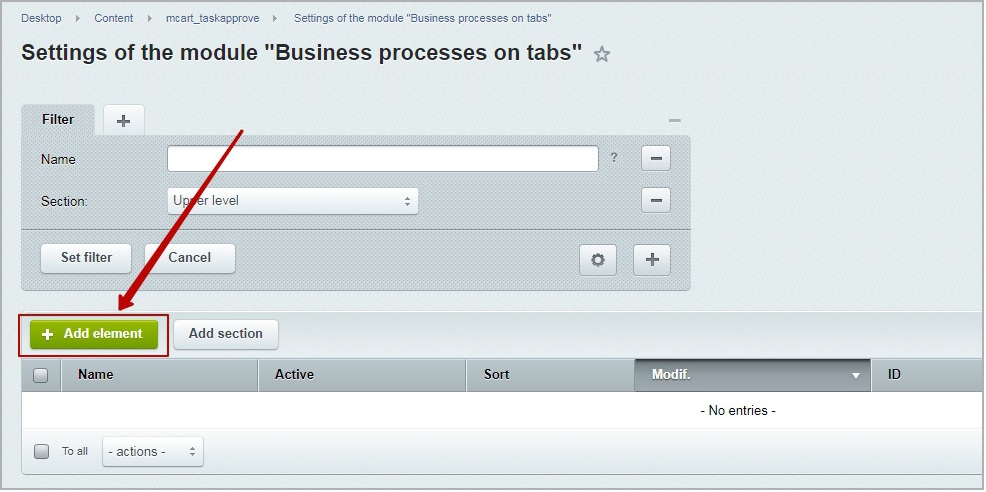The image size is (986, 492).
Task: Show help for the Name field
Action: coord(614,158)
